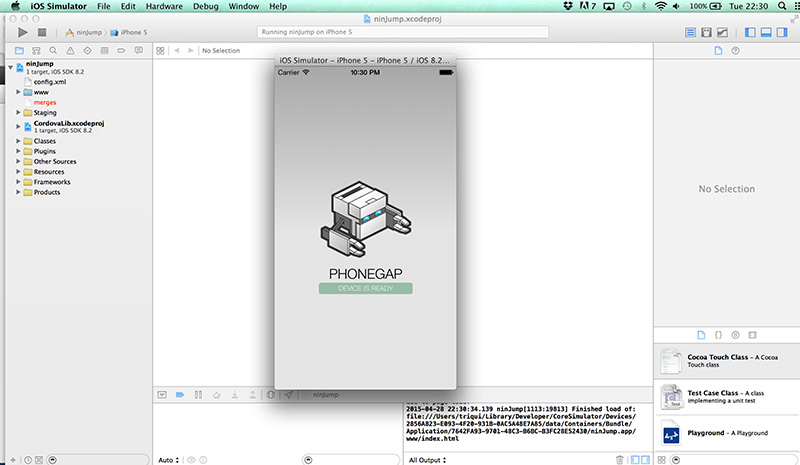Open the Report navigator speech-bubble icon

tap(138, 51)
